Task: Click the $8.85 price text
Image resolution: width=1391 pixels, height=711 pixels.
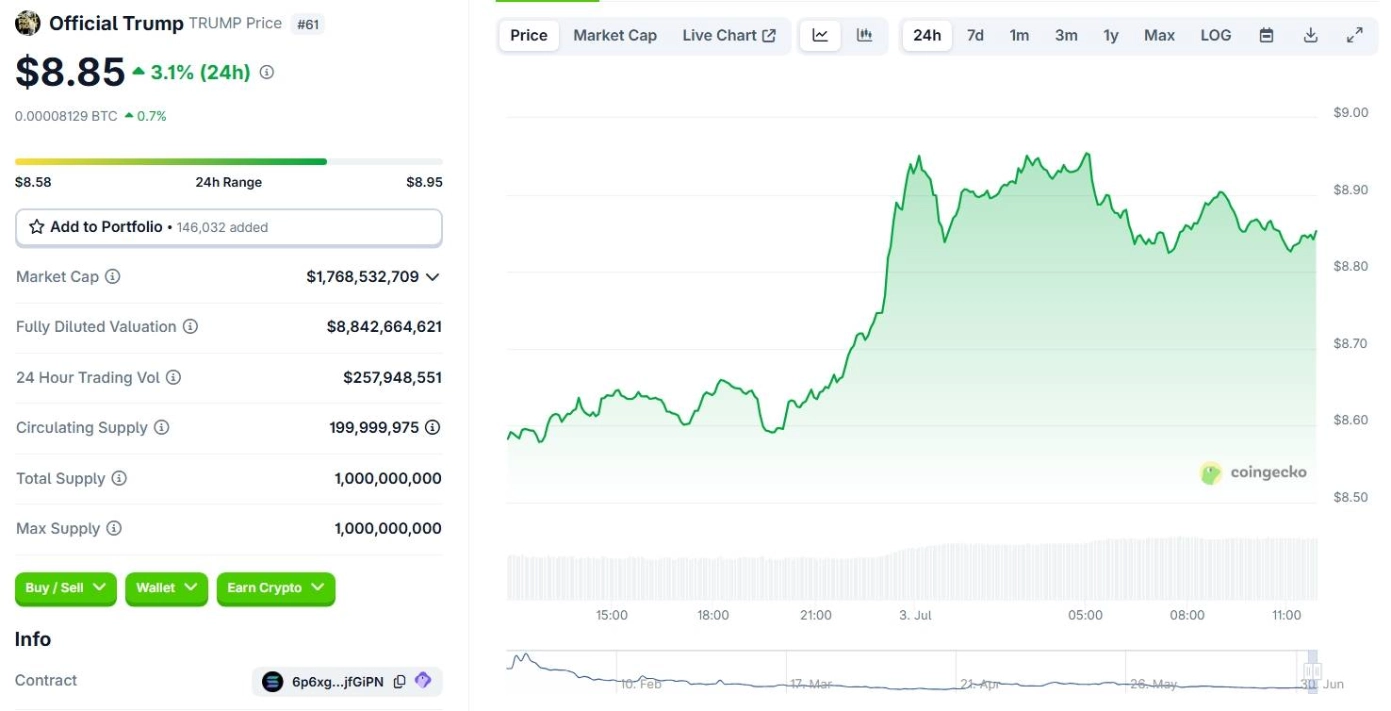Action: [70, 72]
